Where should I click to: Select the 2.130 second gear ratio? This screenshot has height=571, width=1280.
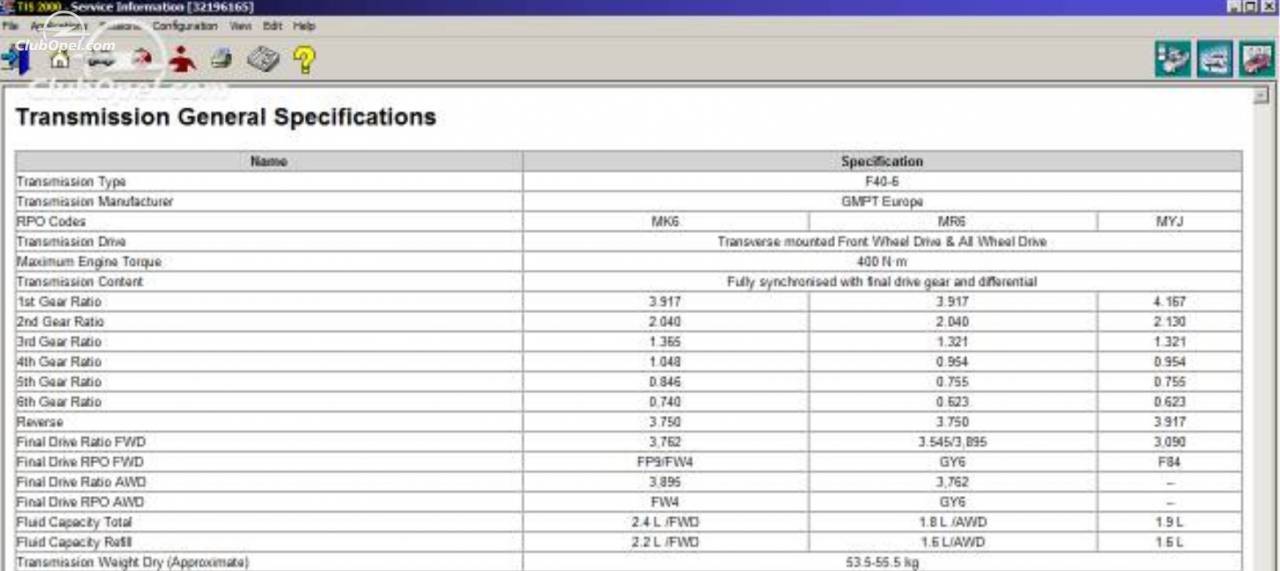pyautogui.click(x=1170, y=322)
